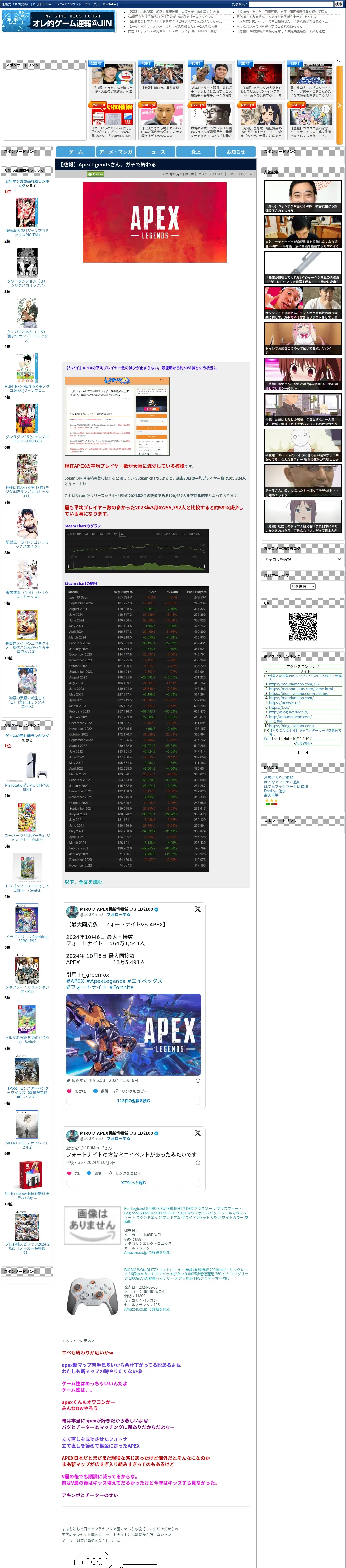The image size is (346, 1568).
Task: Click the info icon on the first tweet
Action: (x=197, y=1080)
